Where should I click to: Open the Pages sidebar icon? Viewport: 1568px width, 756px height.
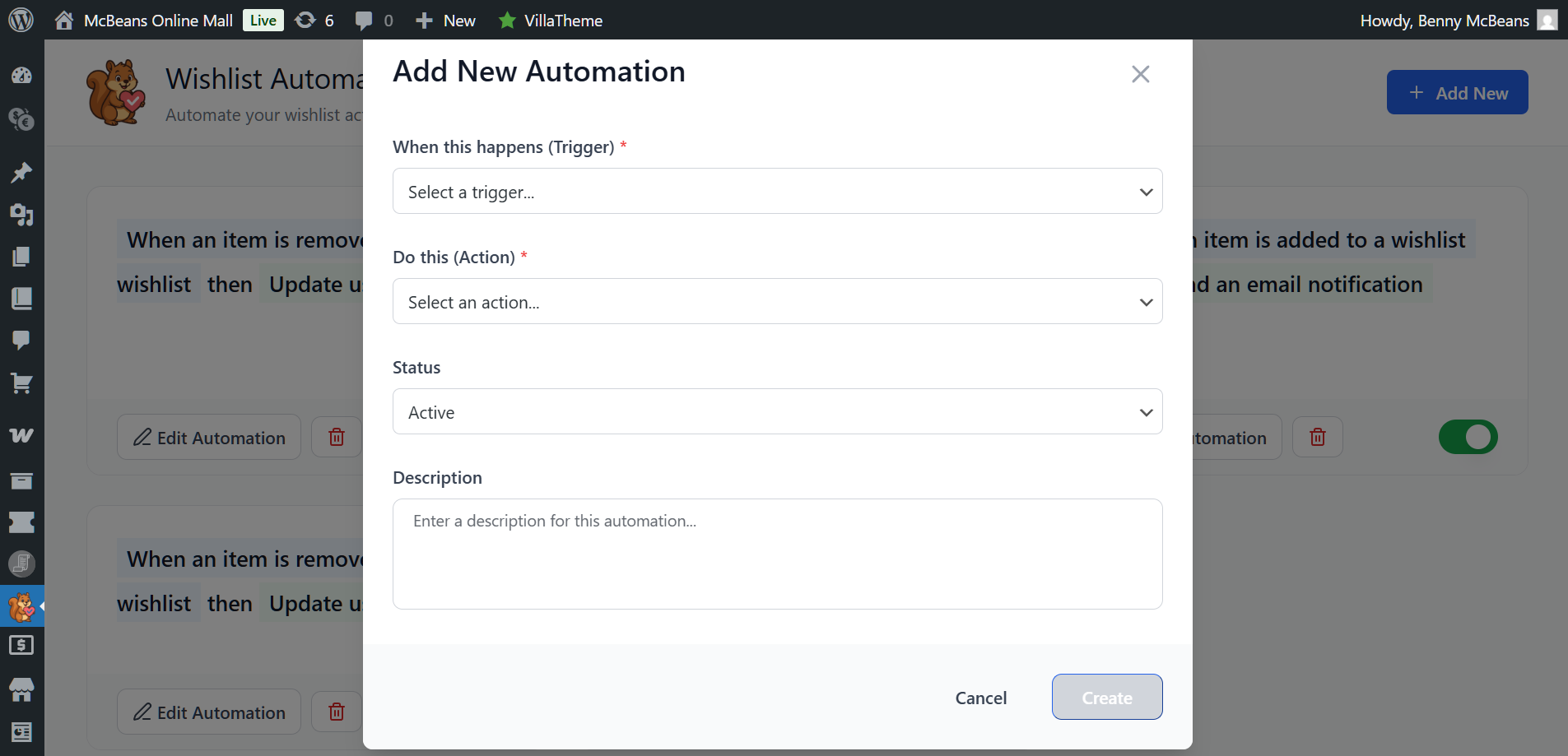click(21, 256)
